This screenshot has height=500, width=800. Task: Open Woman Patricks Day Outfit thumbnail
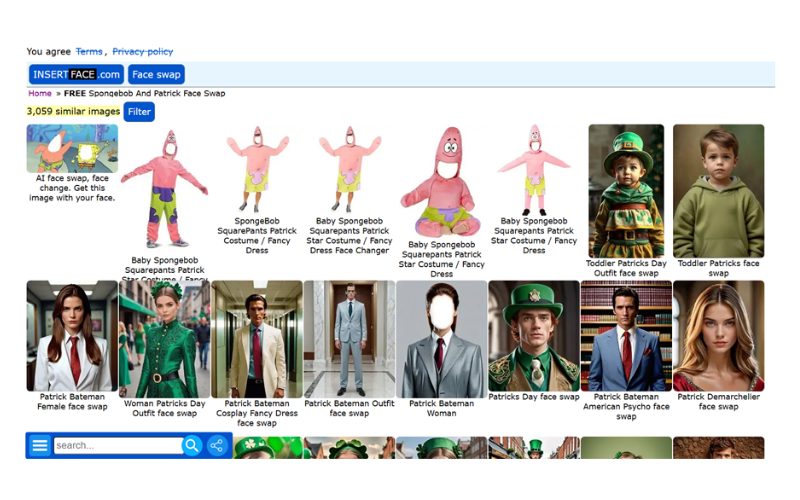(164, 339)
